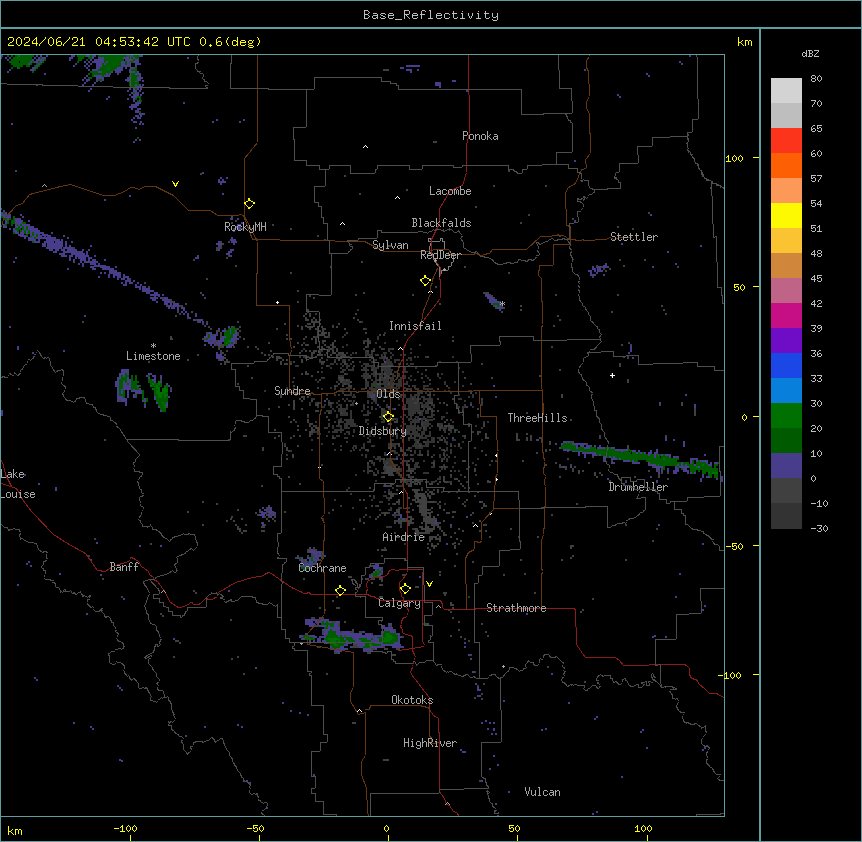Click the Ponoka town label
The image size is (862, 842).
[x=480, y=136]
